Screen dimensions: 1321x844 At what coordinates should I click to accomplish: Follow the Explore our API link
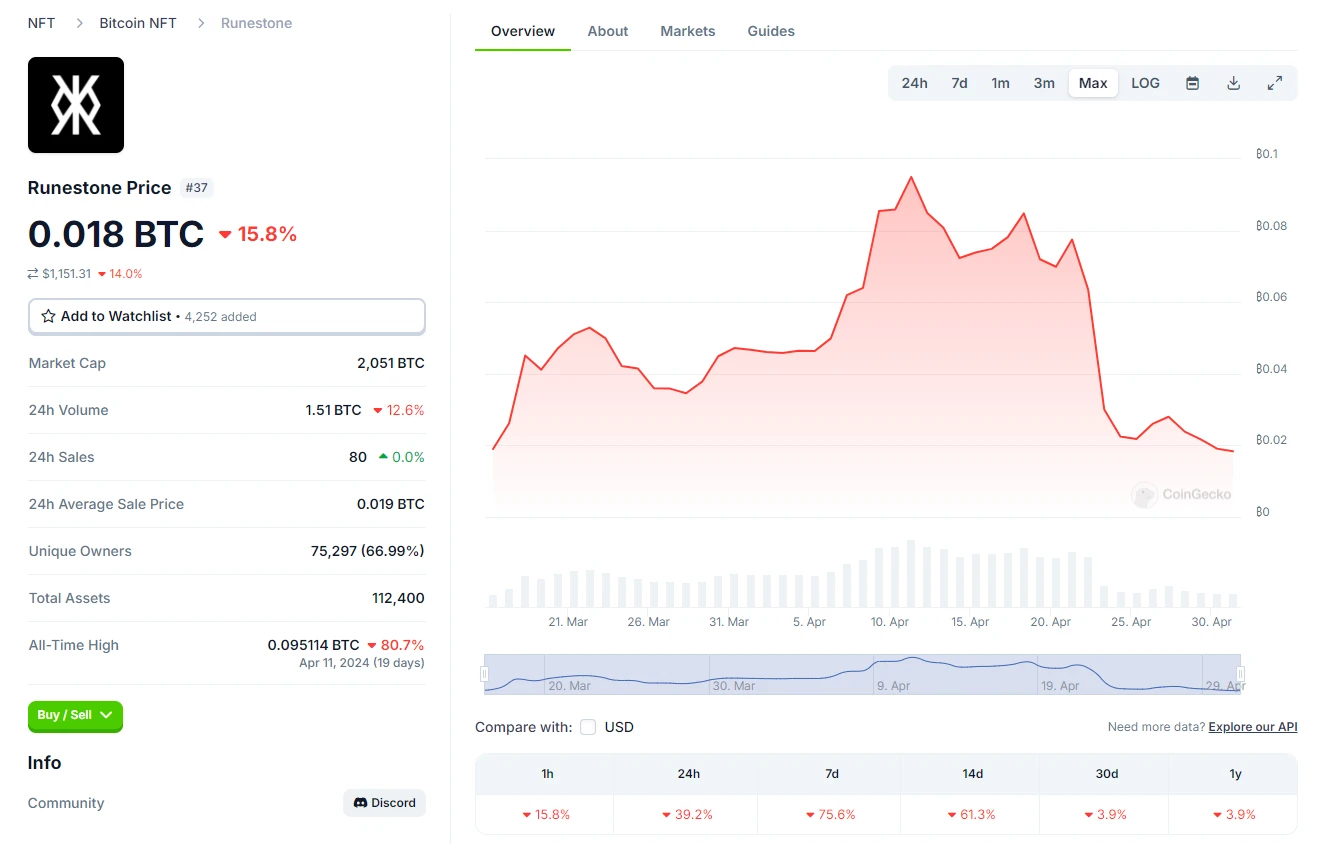[1252, 727]
